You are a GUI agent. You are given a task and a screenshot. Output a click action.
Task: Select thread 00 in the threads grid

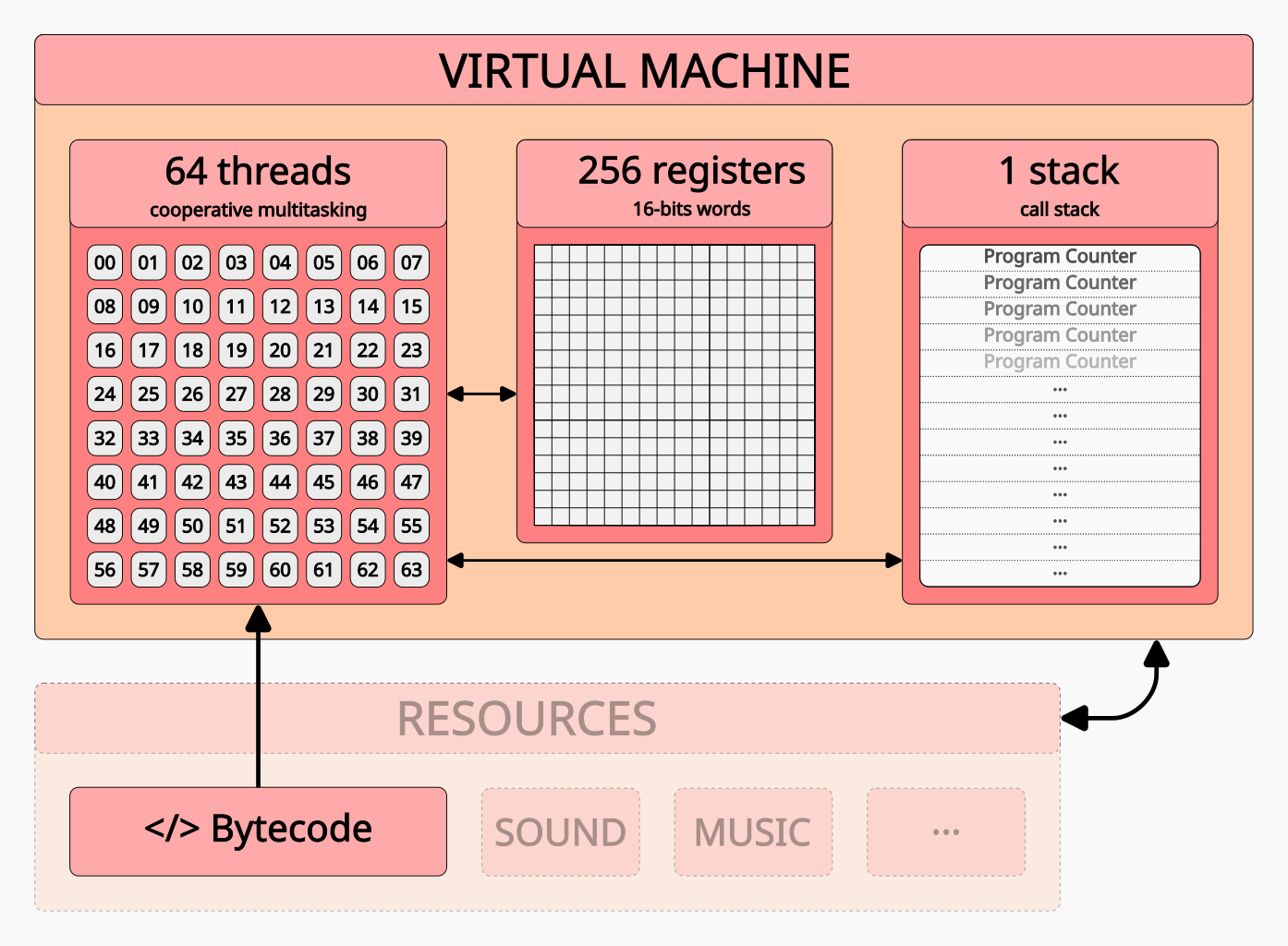point(104,262)
